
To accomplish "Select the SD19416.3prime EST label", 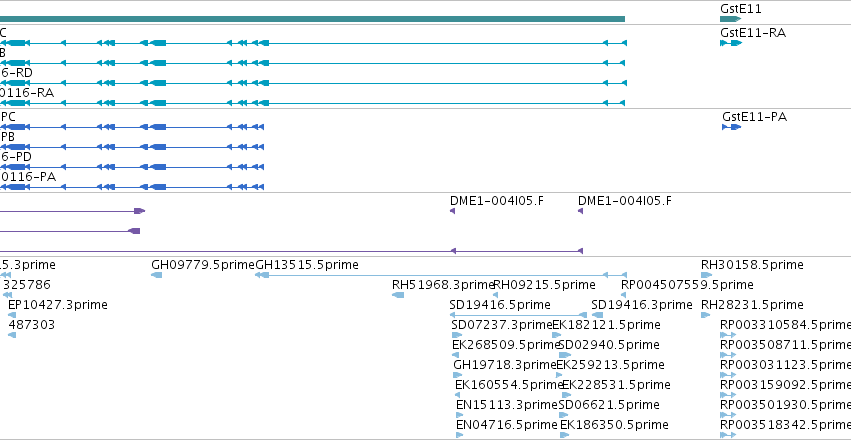I will click(x=642, y=305).
